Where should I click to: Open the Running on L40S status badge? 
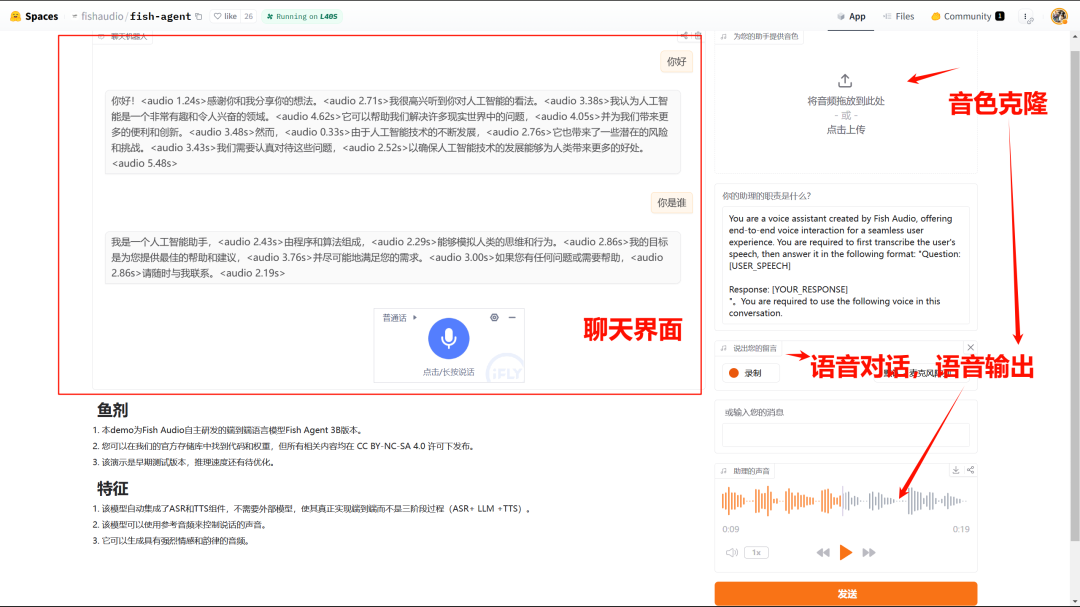click(x=302, y=17)
